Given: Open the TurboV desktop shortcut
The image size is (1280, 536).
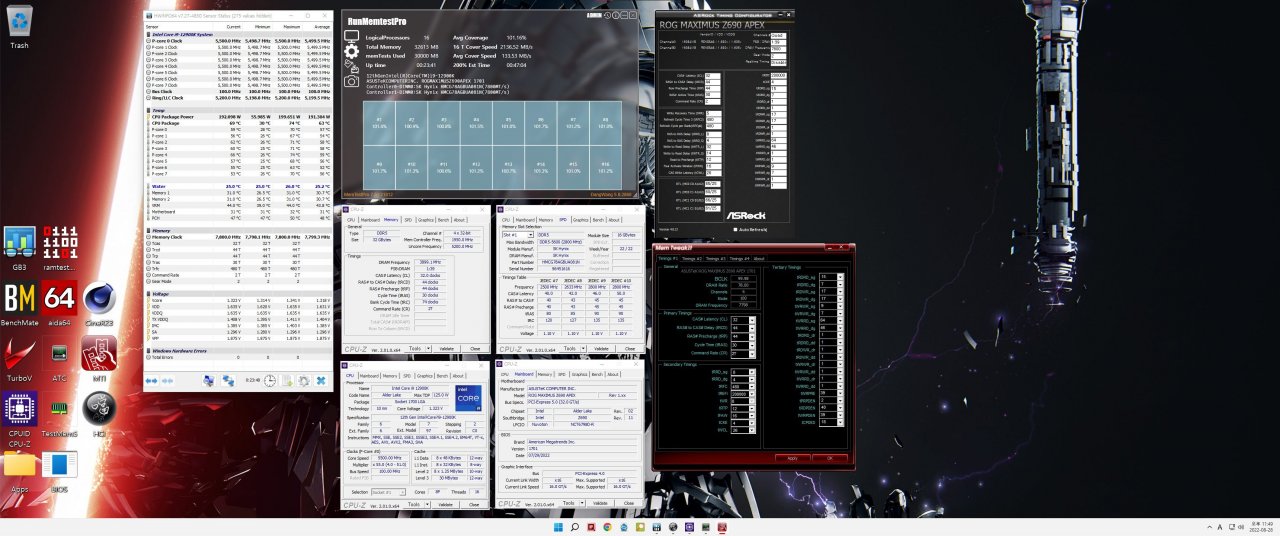Looking at the screenshot, I should (19, 357).
